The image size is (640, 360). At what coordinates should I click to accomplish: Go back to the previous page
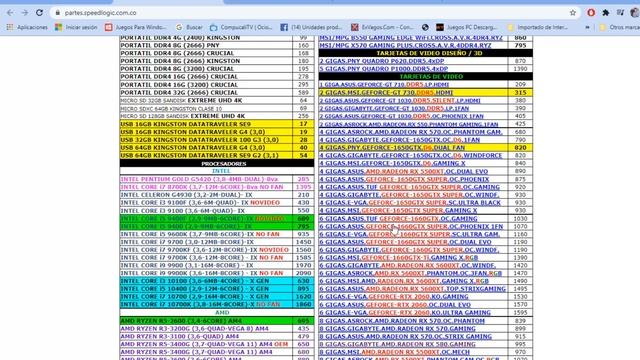10,13
